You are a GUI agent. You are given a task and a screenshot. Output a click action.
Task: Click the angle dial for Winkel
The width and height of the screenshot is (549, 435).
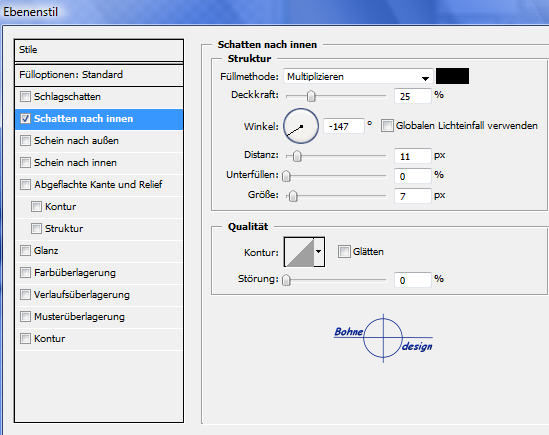tap(301, 126)
